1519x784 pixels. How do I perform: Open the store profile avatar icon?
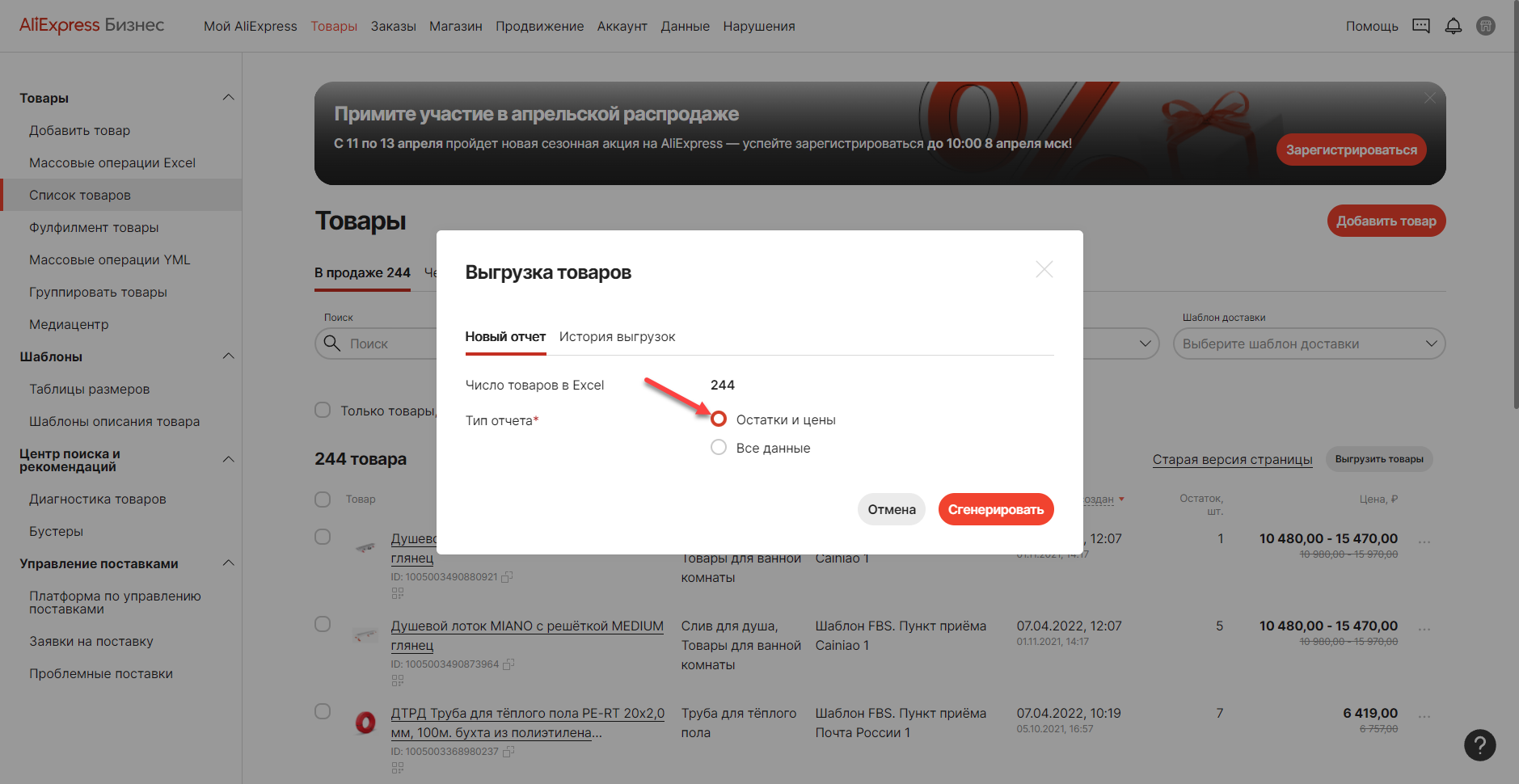click(1486, 26)
